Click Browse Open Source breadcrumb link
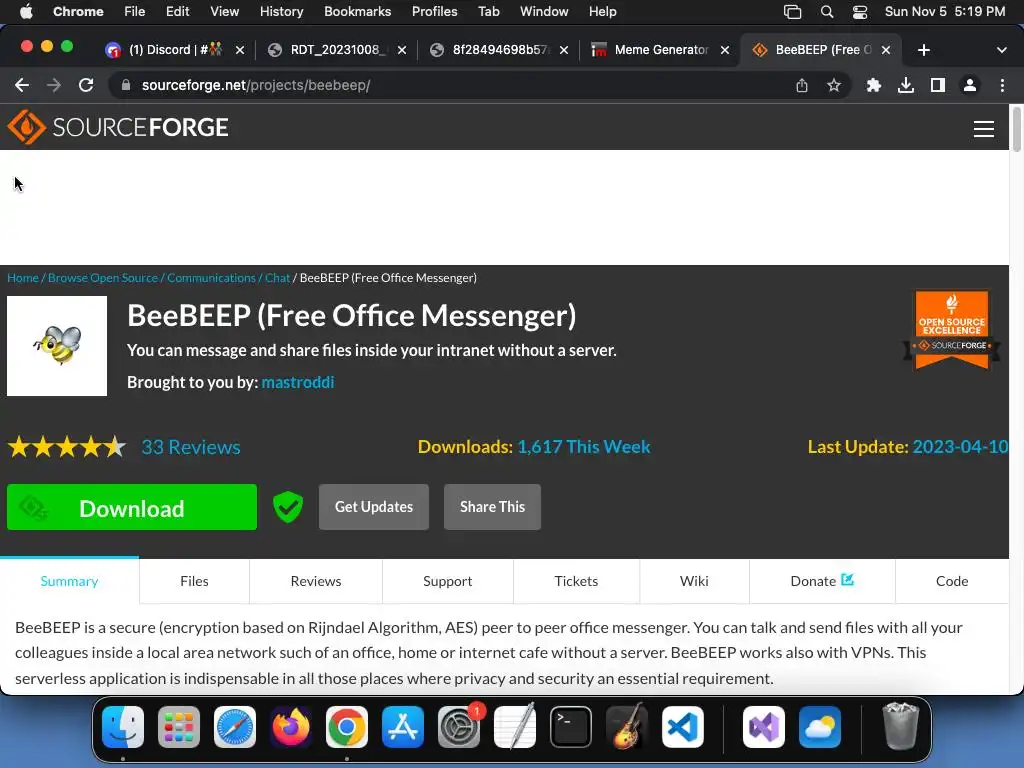Screen dimensions: 1024x768 (x=103, y=278)
